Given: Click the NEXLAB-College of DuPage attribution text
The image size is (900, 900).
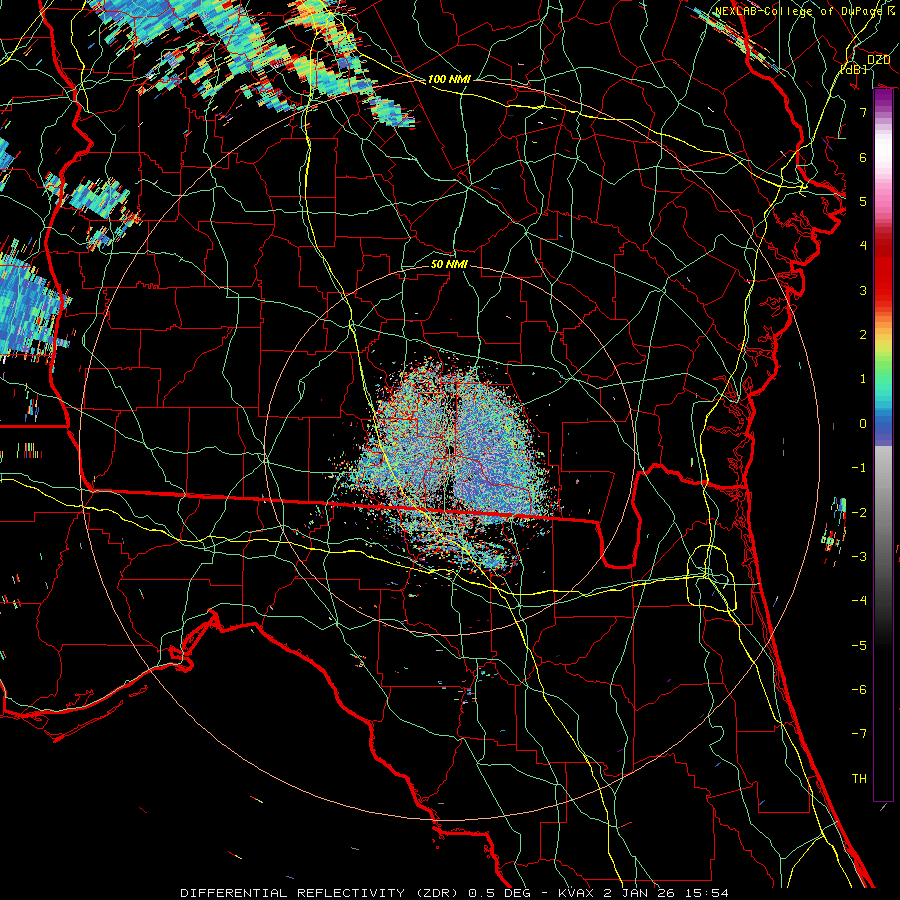Looking at the screenshot, I should click(x=805, y=11).
